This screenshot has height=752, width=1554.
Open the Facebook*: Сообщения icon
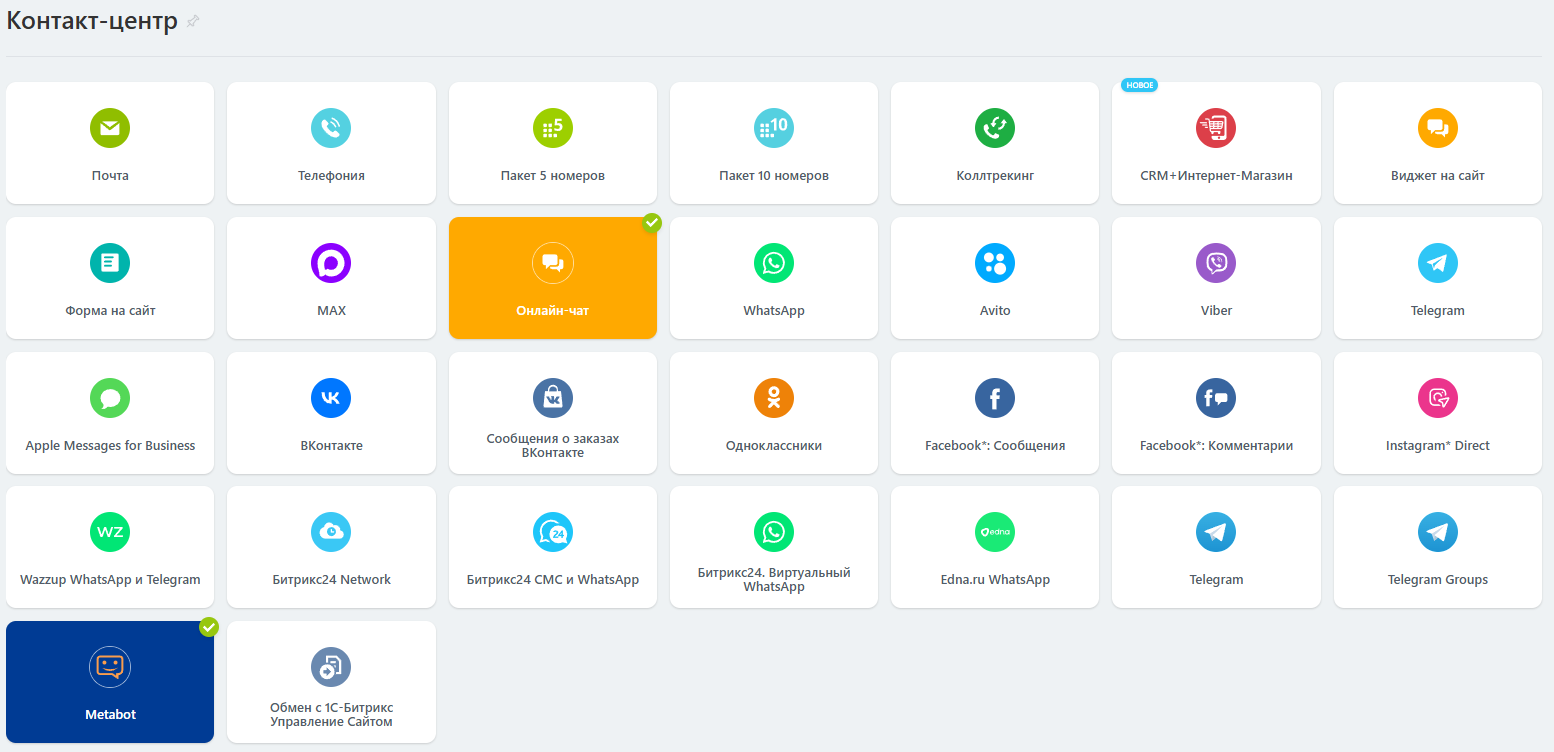pos(995,398)
